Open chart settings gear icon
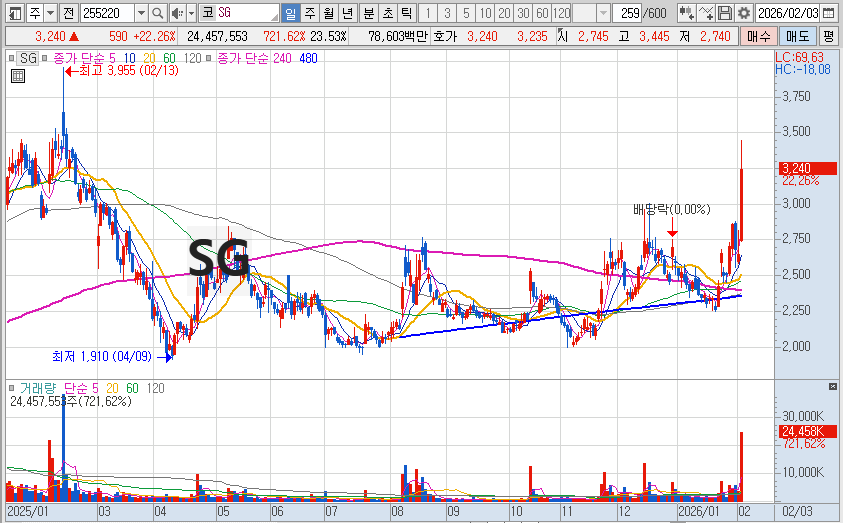Screen dimensions: 843x523 point(744,13)
